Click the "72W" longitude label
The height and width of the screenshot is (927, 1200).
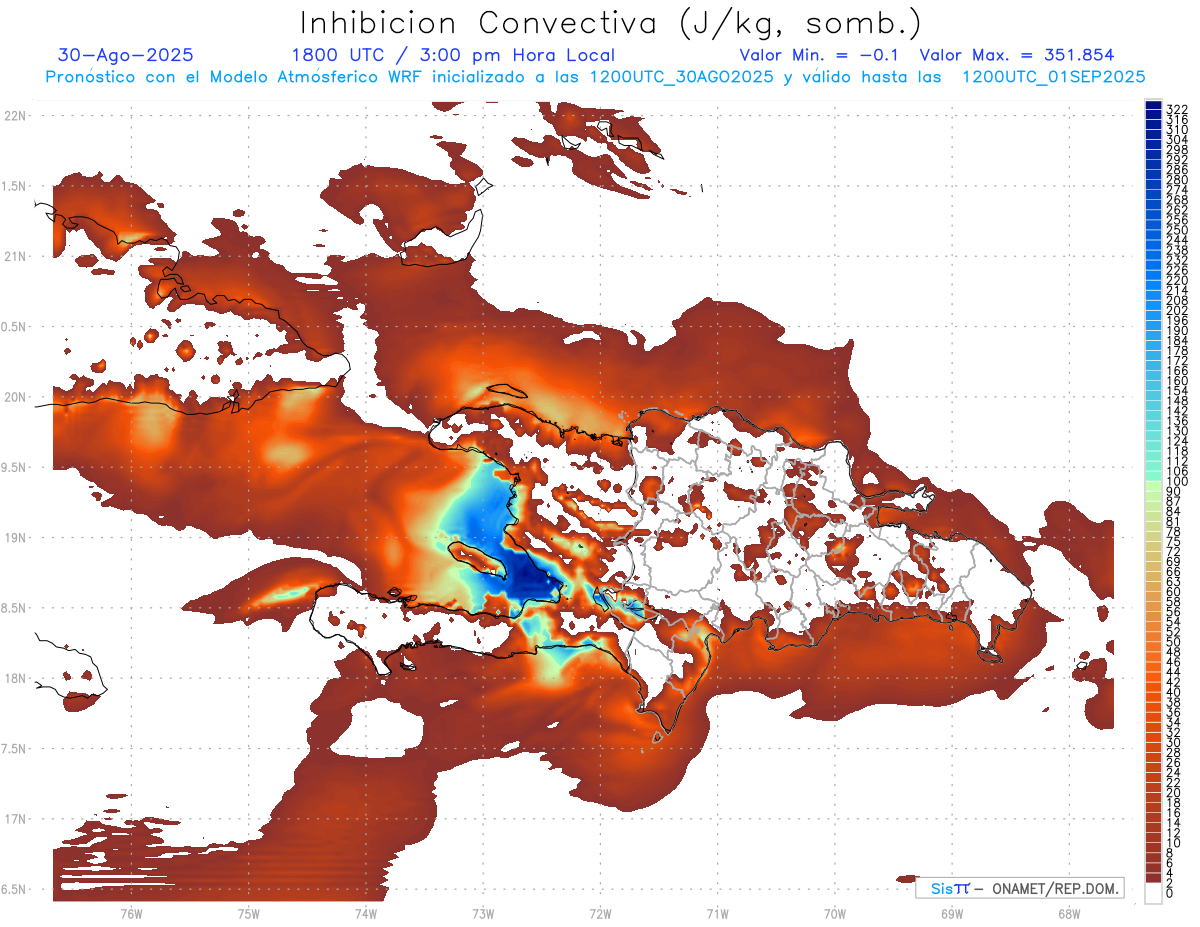coord(600,913)
